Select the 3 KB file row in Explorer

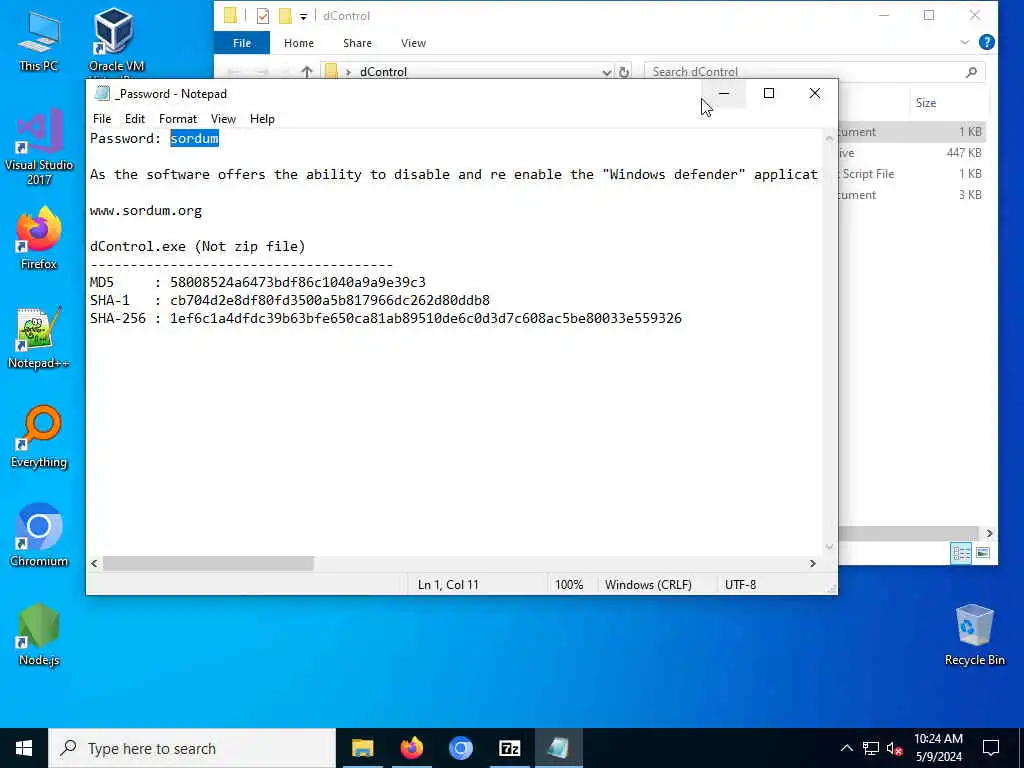tap(912, 195)
